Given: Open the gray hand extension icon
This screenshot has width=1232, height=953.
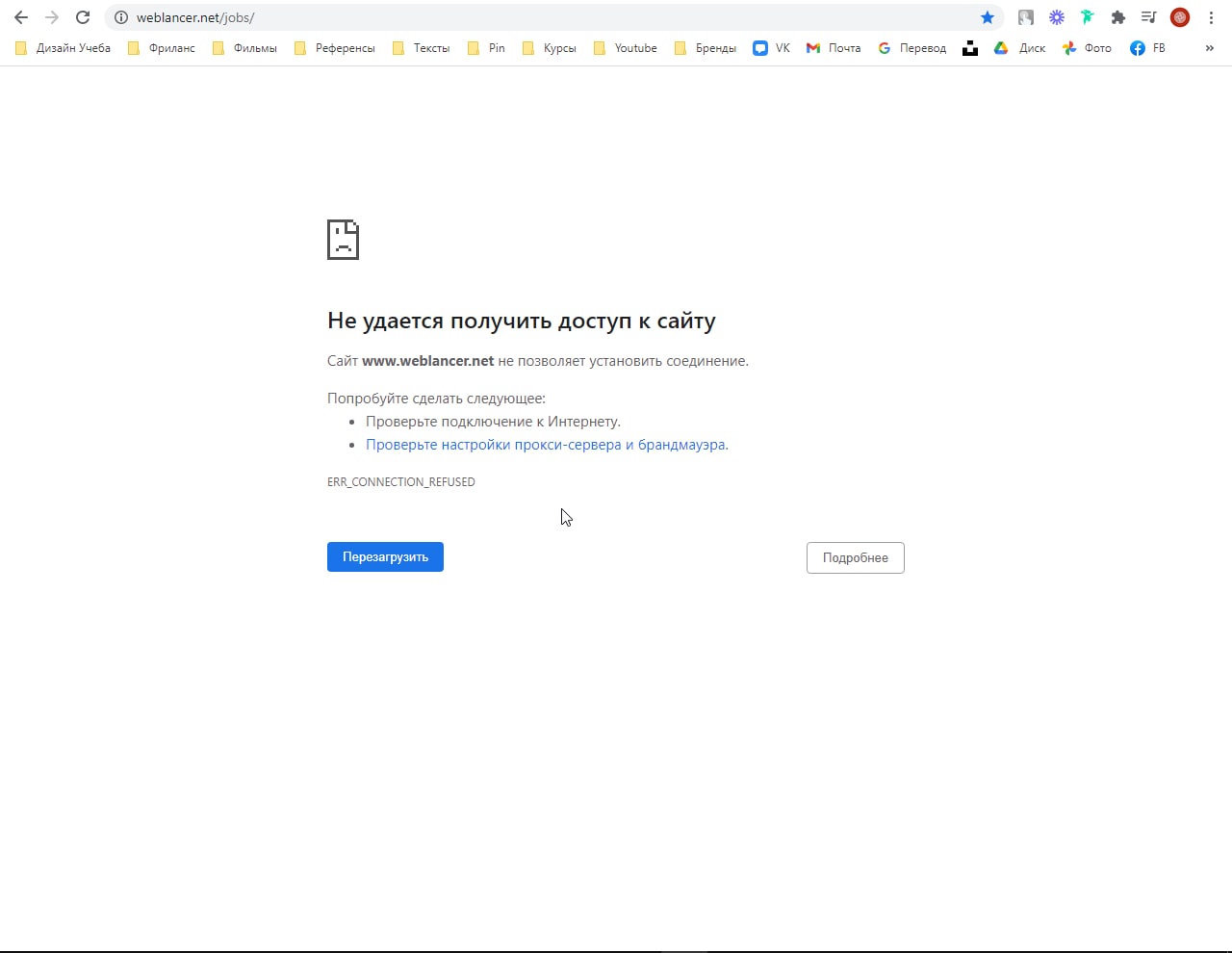Looking at the screenshot, I should (1026, 17).
